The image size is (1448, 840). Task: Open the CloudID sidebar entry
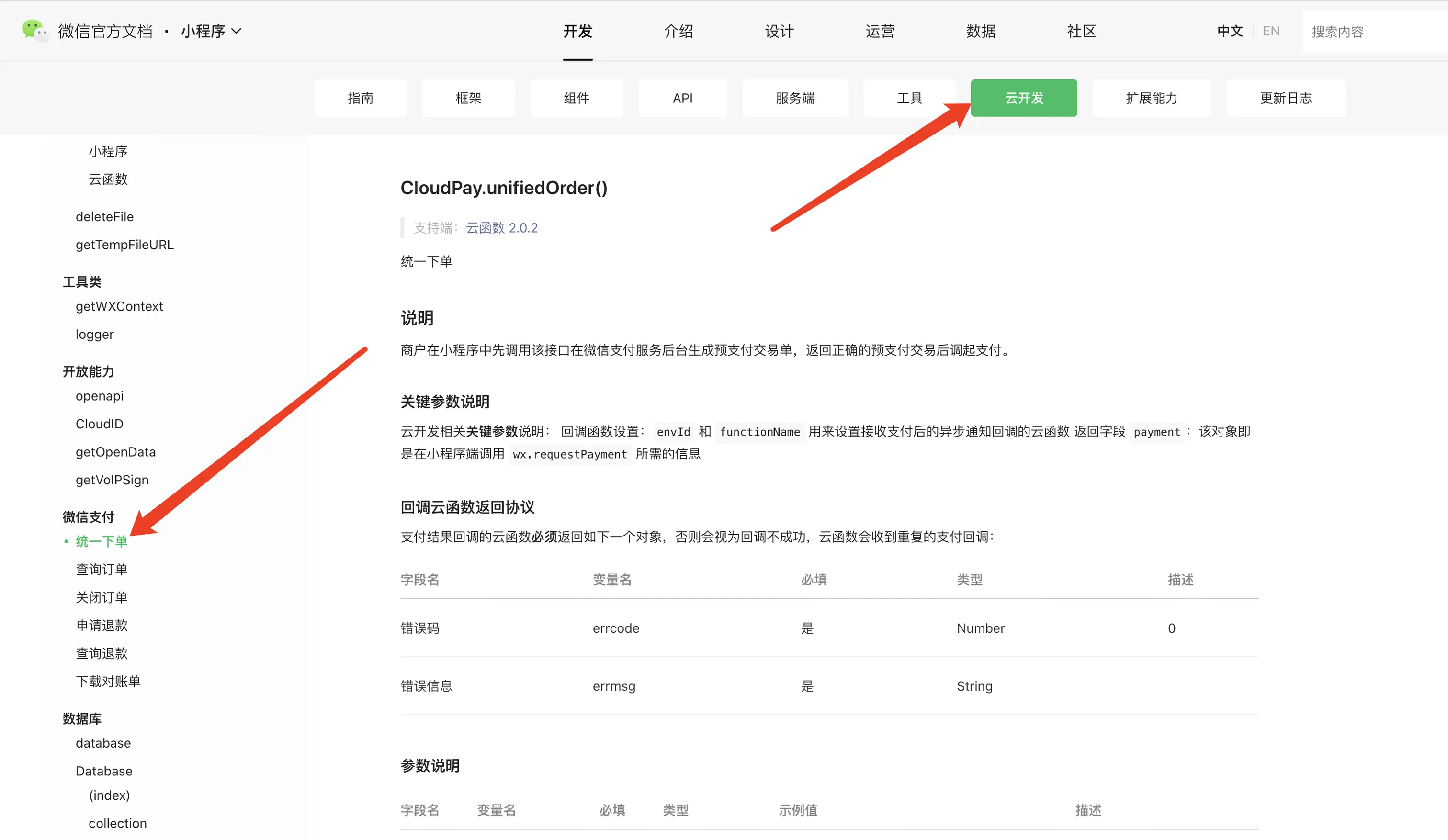(x=99, y=424)
